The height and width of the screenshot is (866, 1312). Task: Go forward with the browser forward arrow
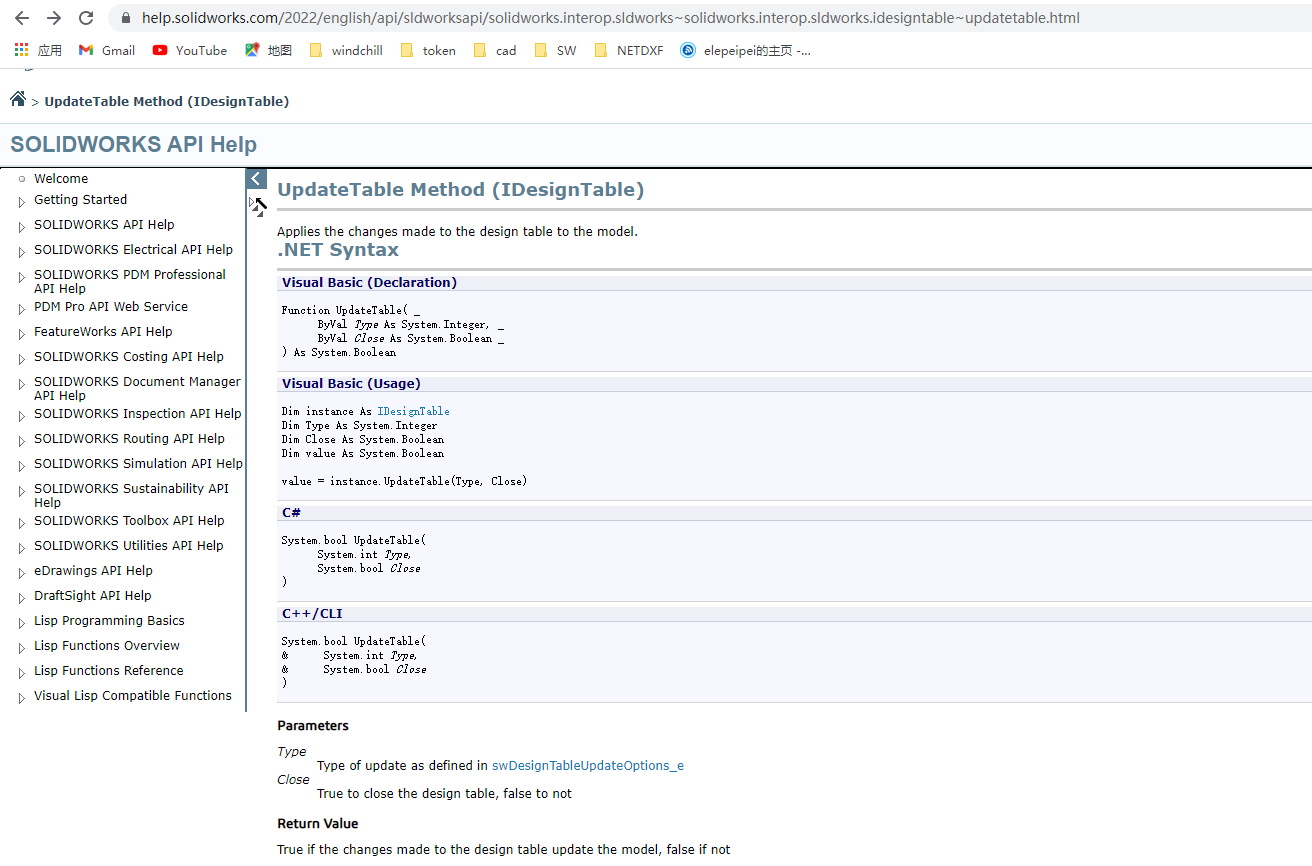pos(54,18)
